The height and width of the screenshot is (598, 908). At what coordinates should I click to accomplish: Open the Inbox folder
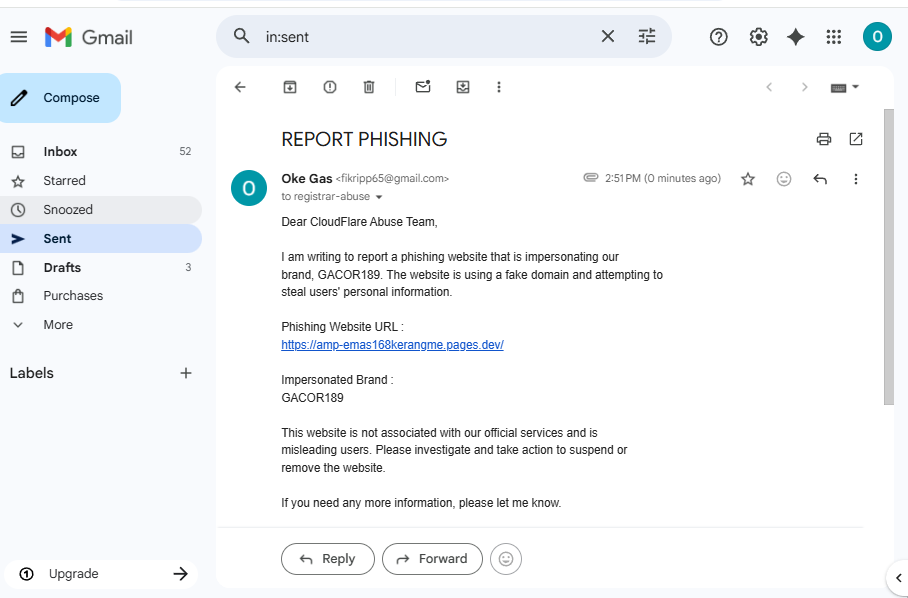pos(101,152)
